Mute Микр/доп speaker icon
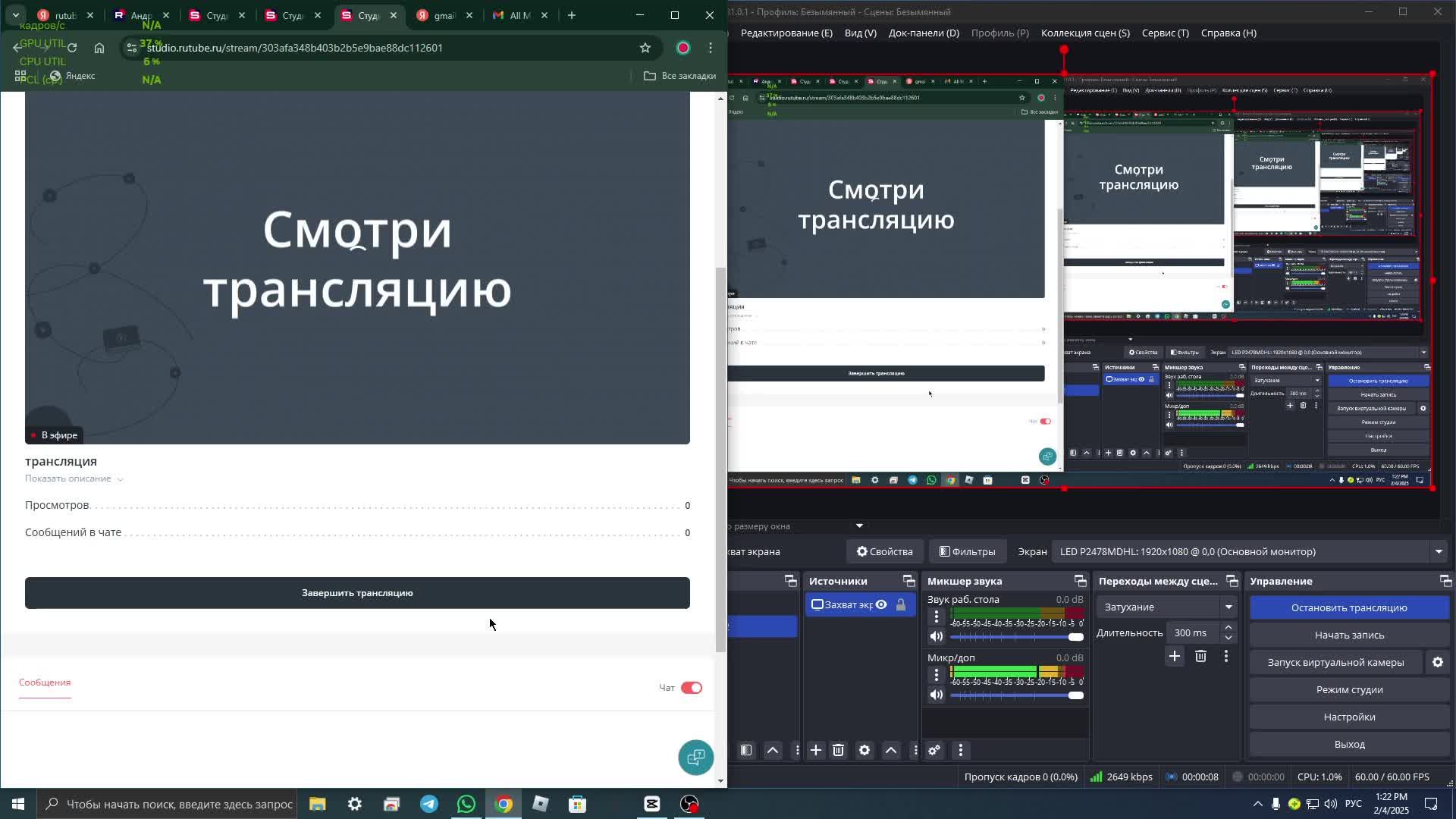 coord(937,695)
